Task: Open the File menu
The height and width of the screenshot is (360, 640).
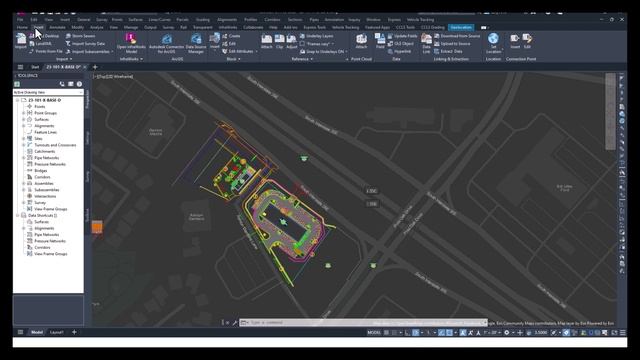Action: [20, 20]
